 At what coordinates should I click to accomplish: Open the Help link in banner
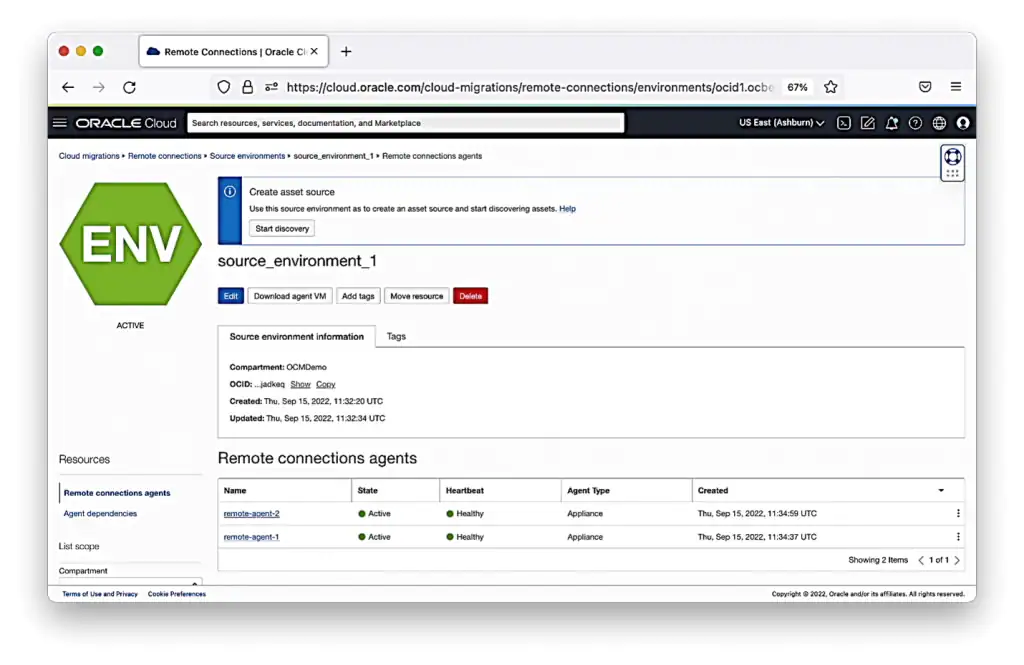coord(568,209)
